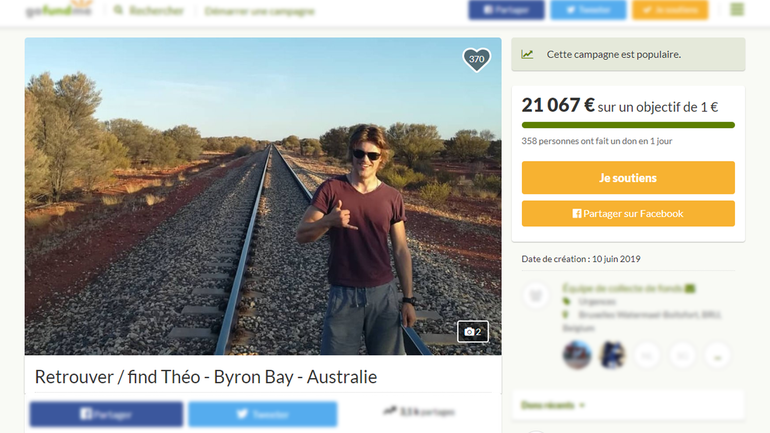Click the 'Tweeter' button below the title
Screen dimensions: 770x433
(x=262, y=414)
